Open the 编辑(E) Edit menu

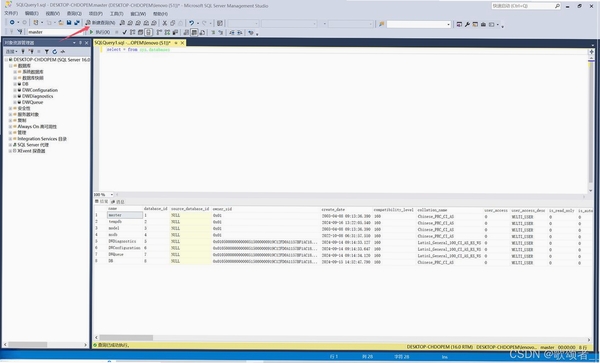point(32,13)
